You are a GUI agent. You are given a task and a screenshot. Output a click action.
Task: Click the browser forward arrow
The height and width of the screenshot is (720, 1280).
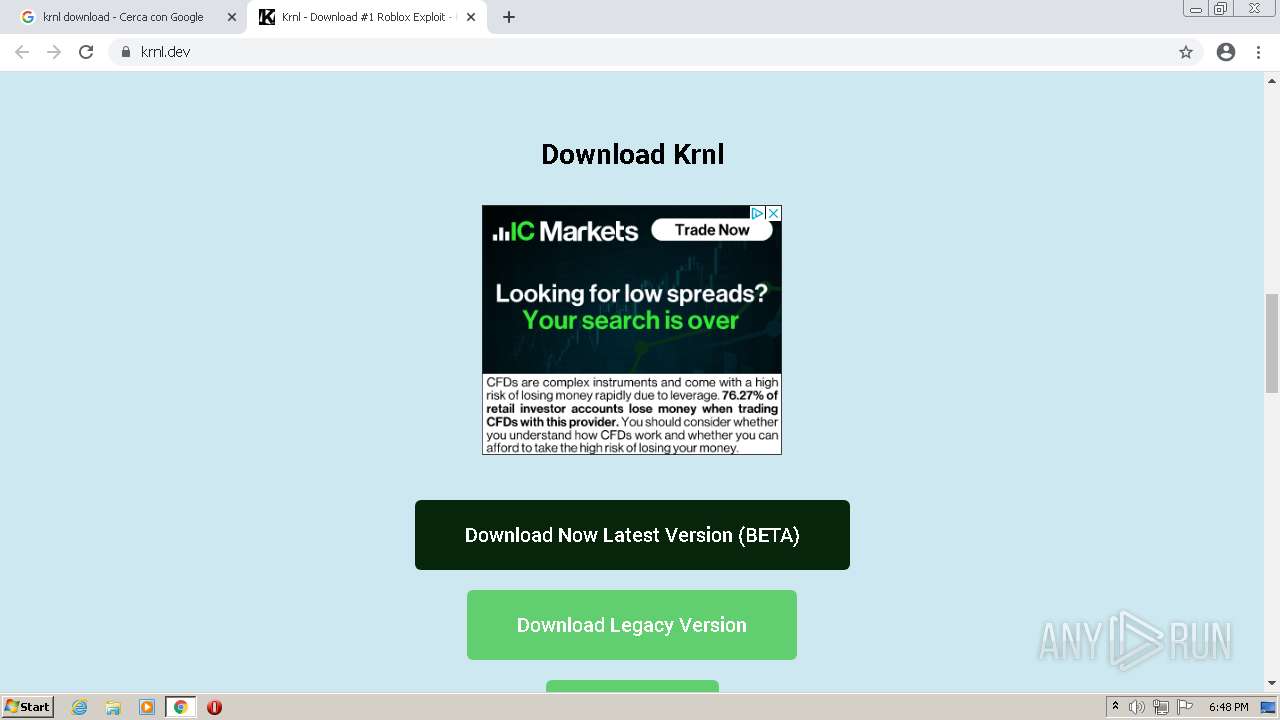(54, 52)
